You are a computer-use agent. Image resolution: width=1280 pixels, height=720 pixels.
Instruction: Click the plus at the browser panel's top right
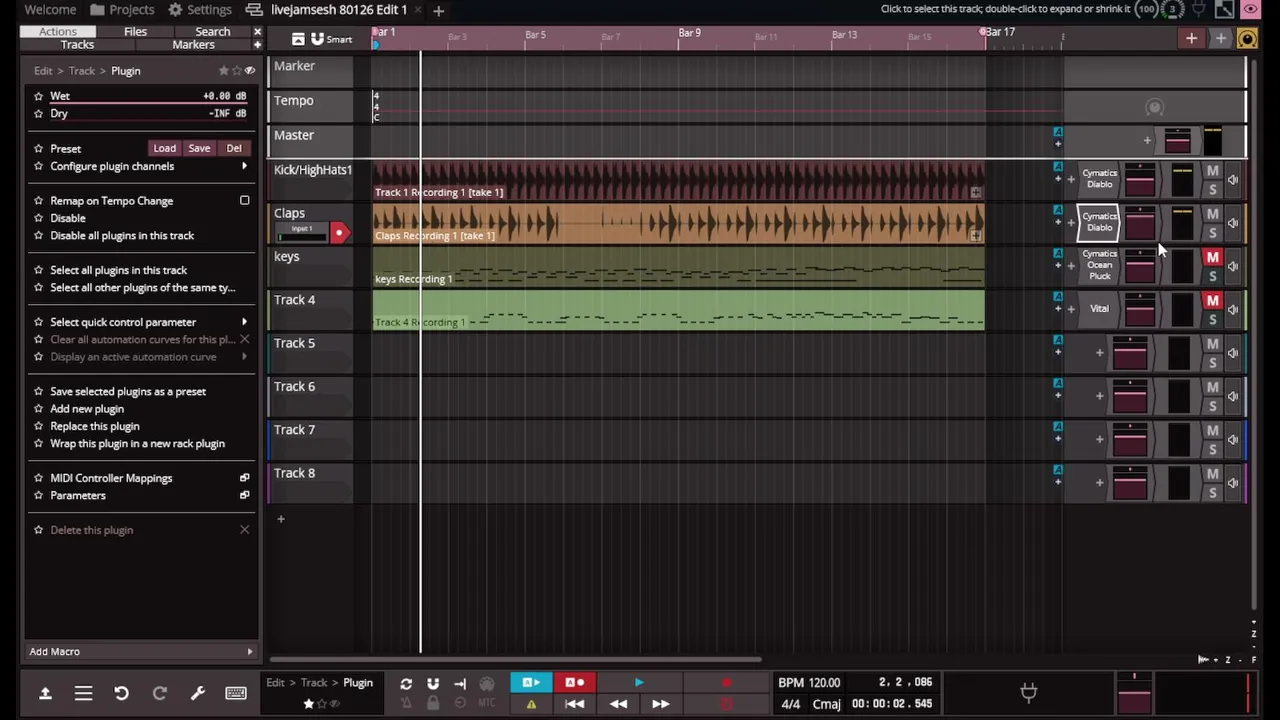257,45
